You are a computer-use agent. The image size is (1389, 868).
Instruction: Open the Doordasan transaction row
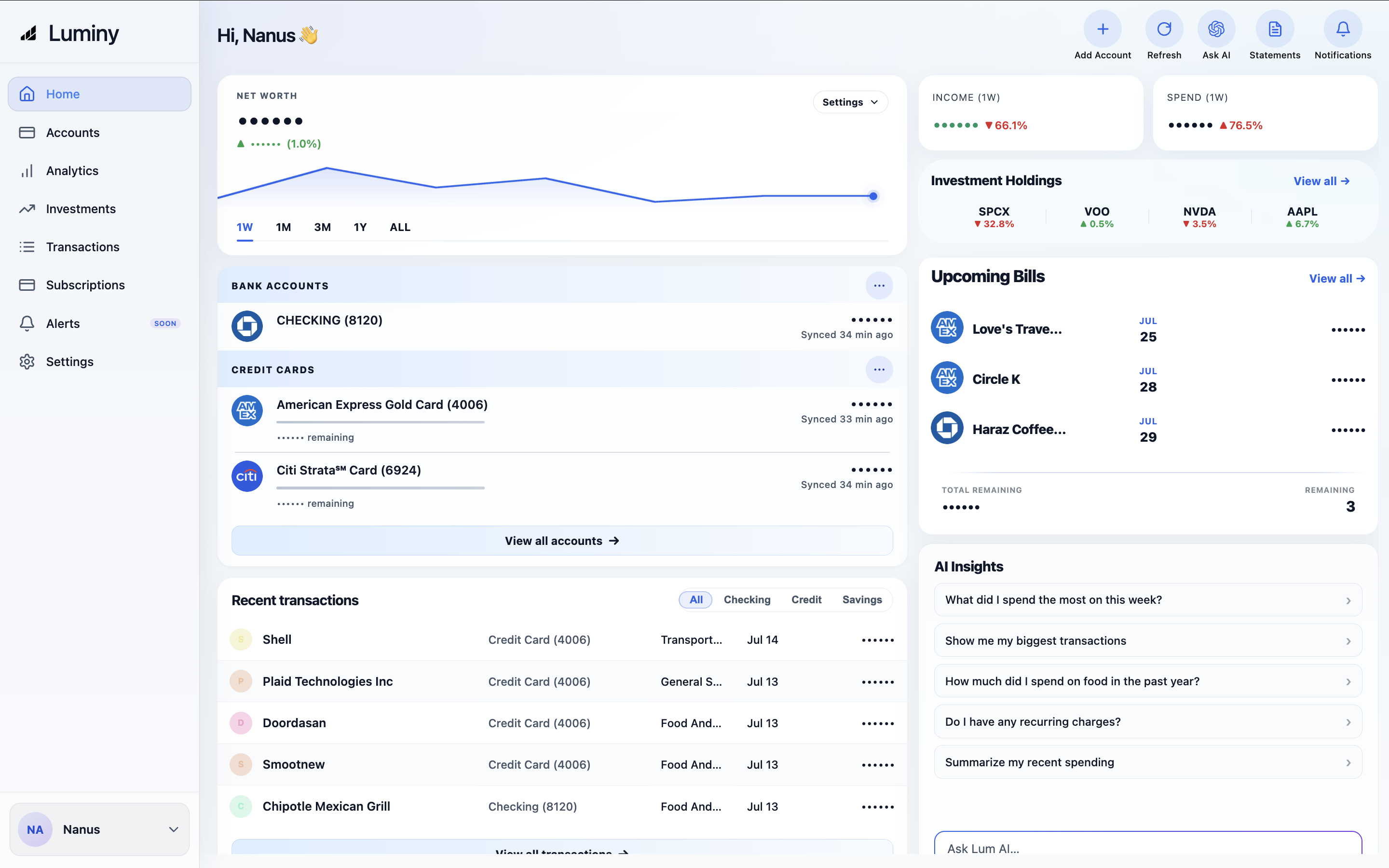[562, 723]
